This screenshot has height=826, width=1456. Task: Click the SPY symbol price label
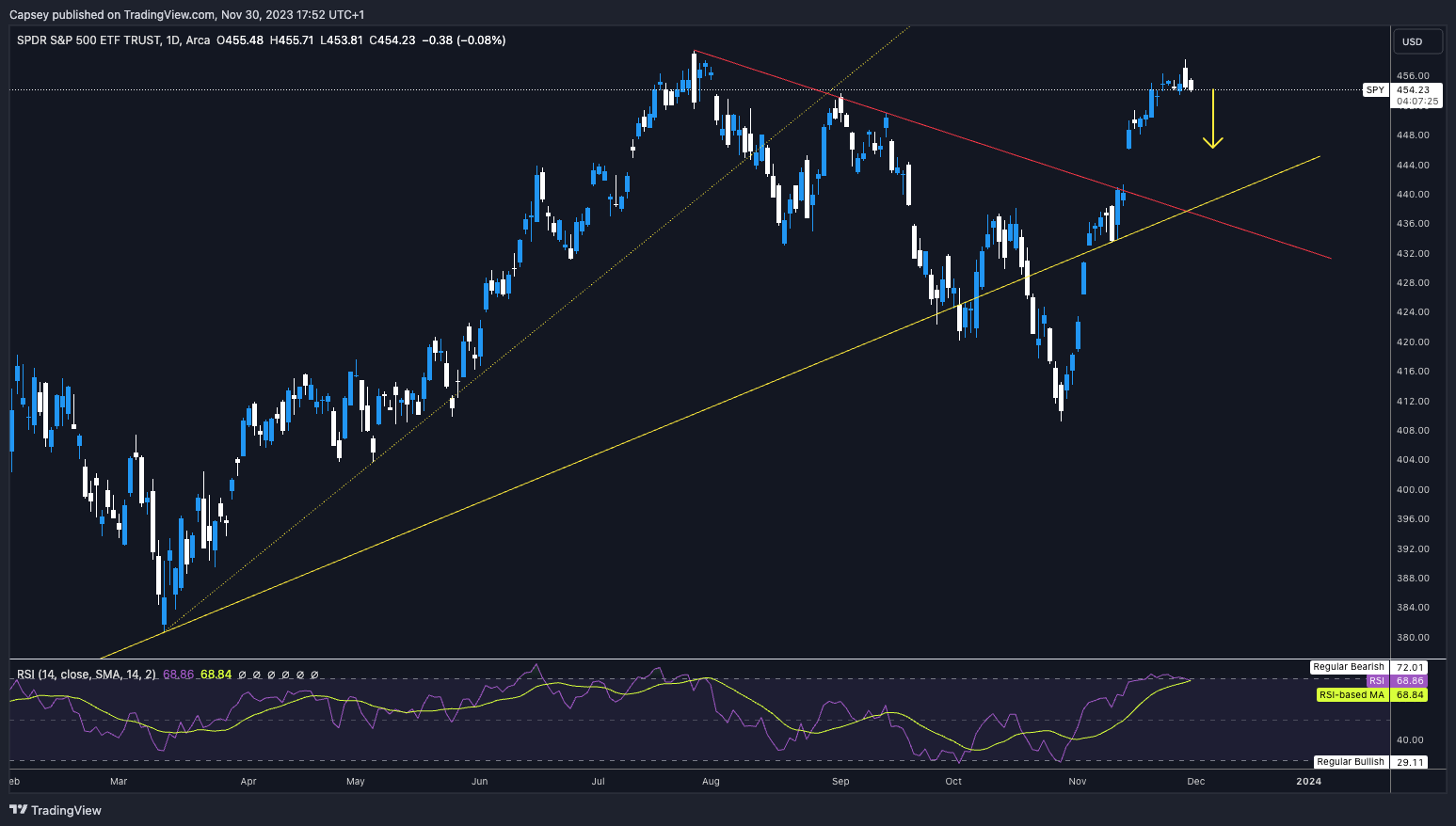point(1375,90)
